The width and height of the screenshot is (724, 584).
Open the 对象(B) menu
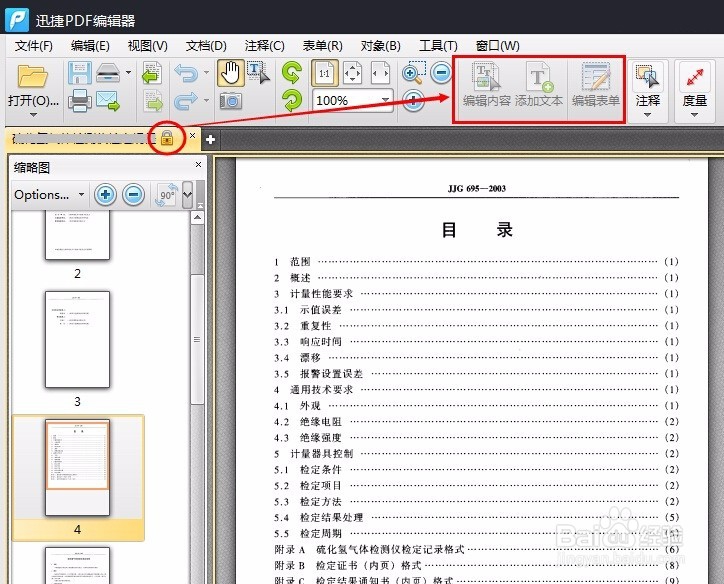[x=380, y=46]
